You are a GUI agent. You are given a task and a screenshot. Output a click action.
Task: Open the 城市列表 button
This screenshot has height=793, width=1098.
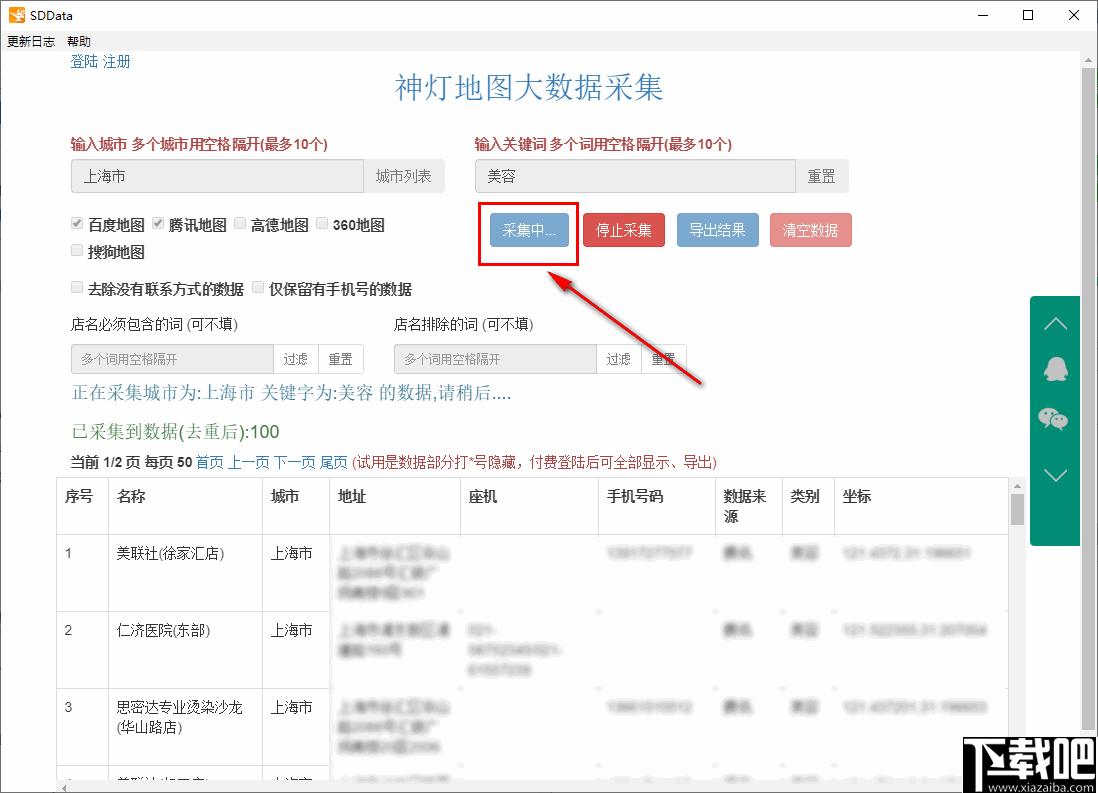pos(403,176)
